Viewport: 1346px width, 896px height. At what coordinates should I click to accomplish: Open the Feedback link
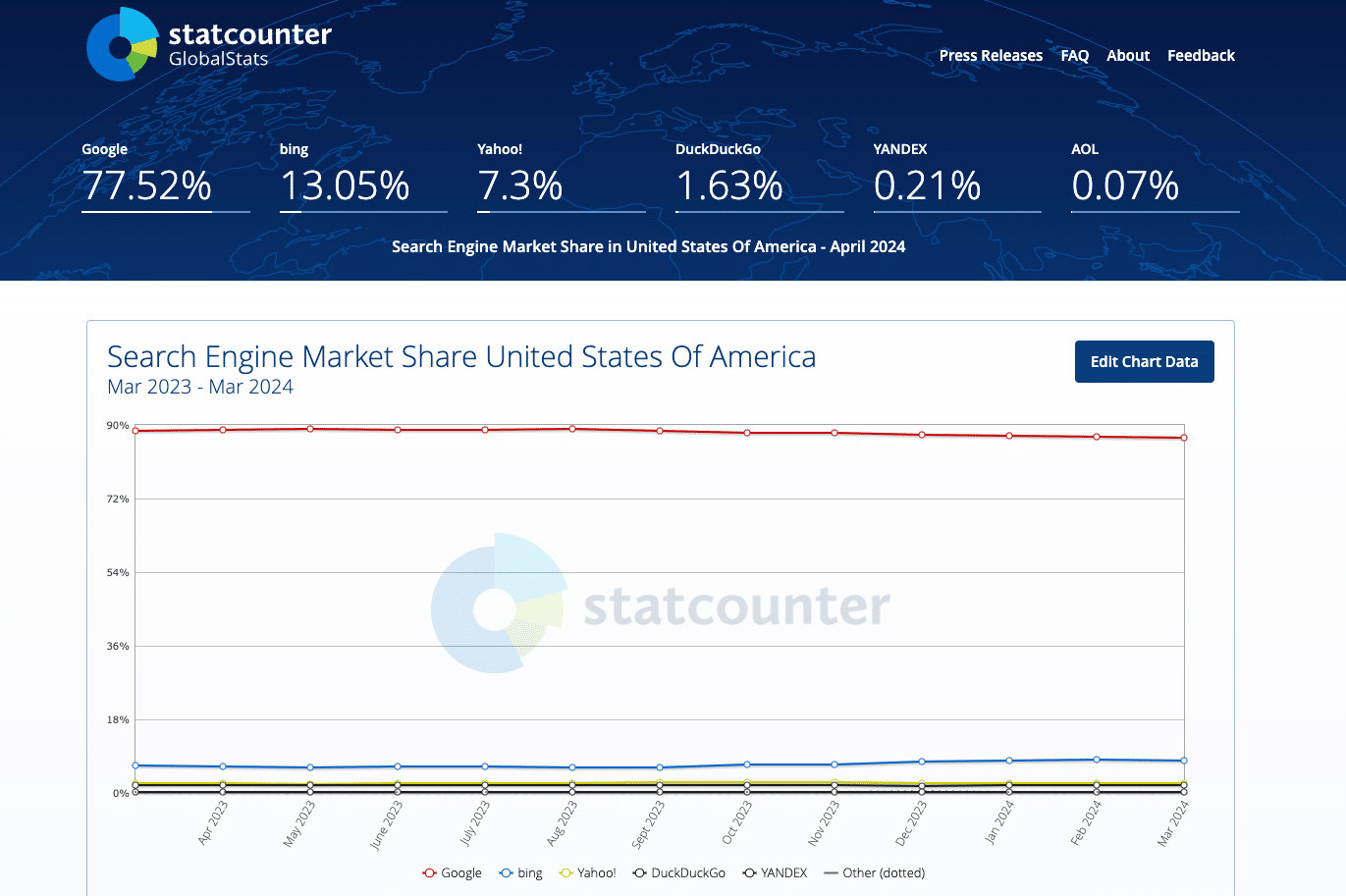pos(1201,55)
